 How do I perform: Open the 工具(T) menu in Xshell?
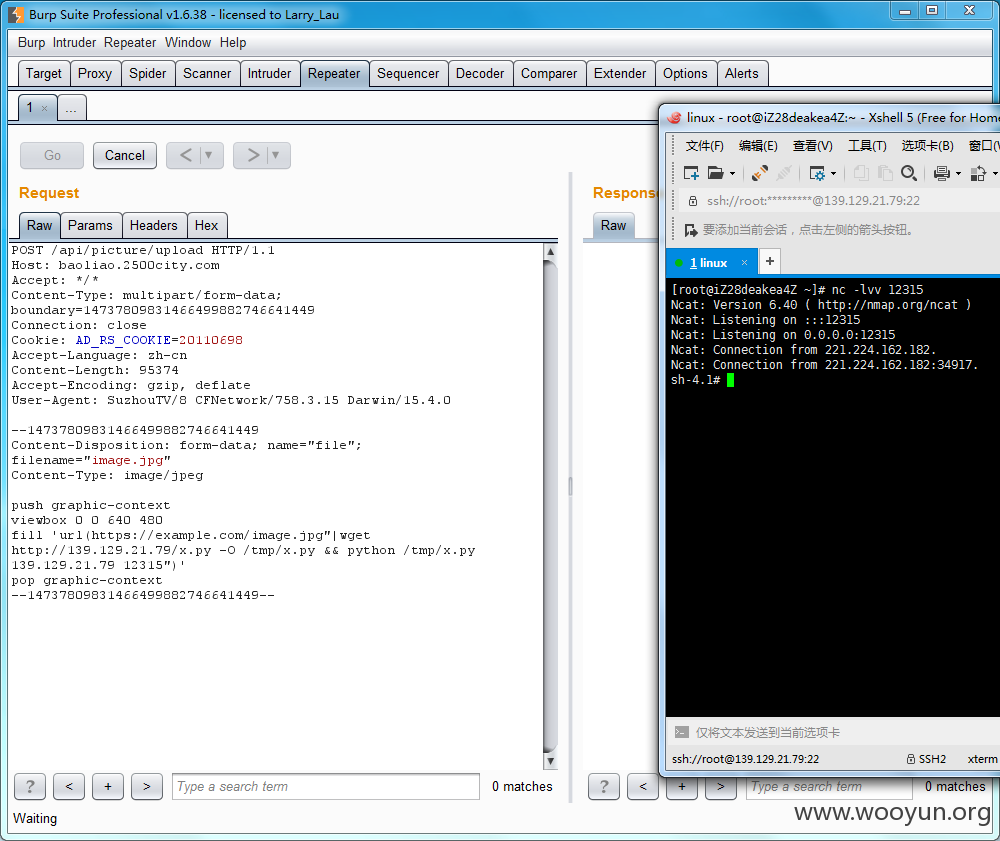867,146
